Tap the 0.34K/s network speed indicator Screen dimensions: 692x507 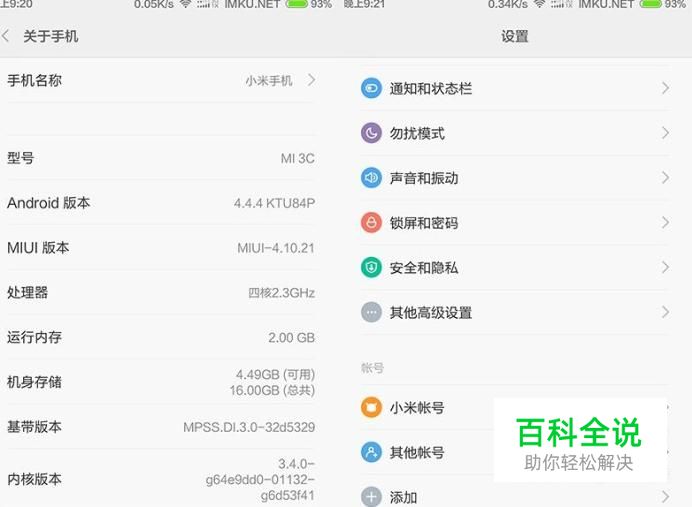508,4
